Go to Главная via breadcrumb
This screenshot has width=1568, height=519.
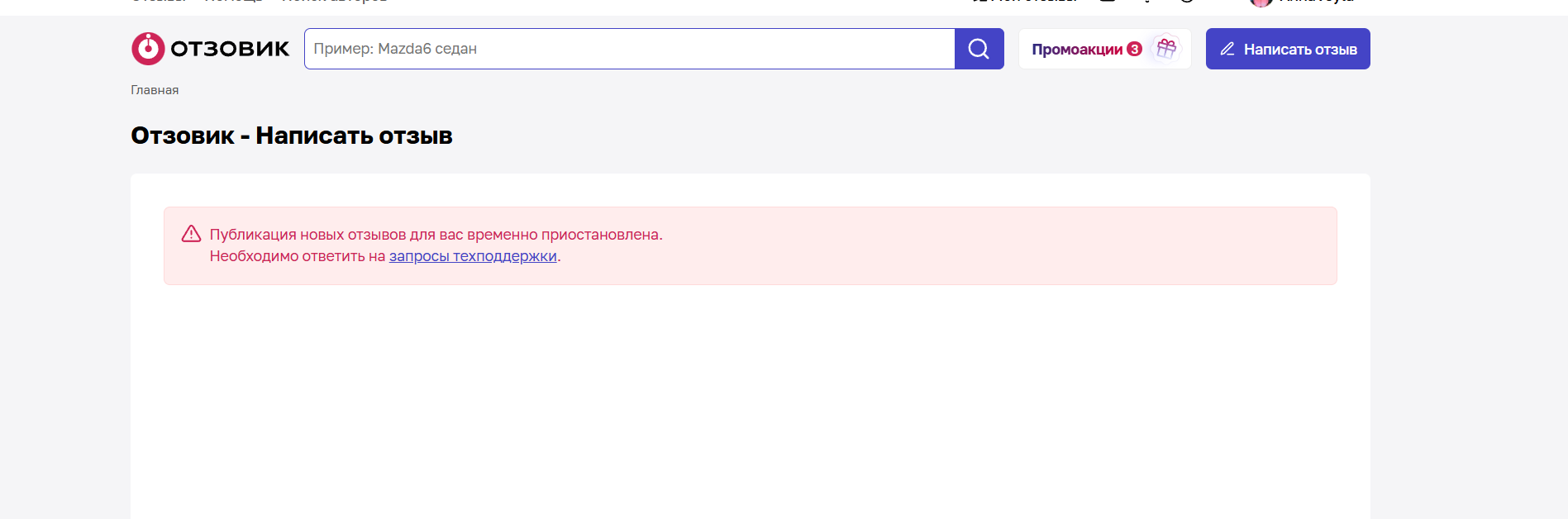coord(155,90)
